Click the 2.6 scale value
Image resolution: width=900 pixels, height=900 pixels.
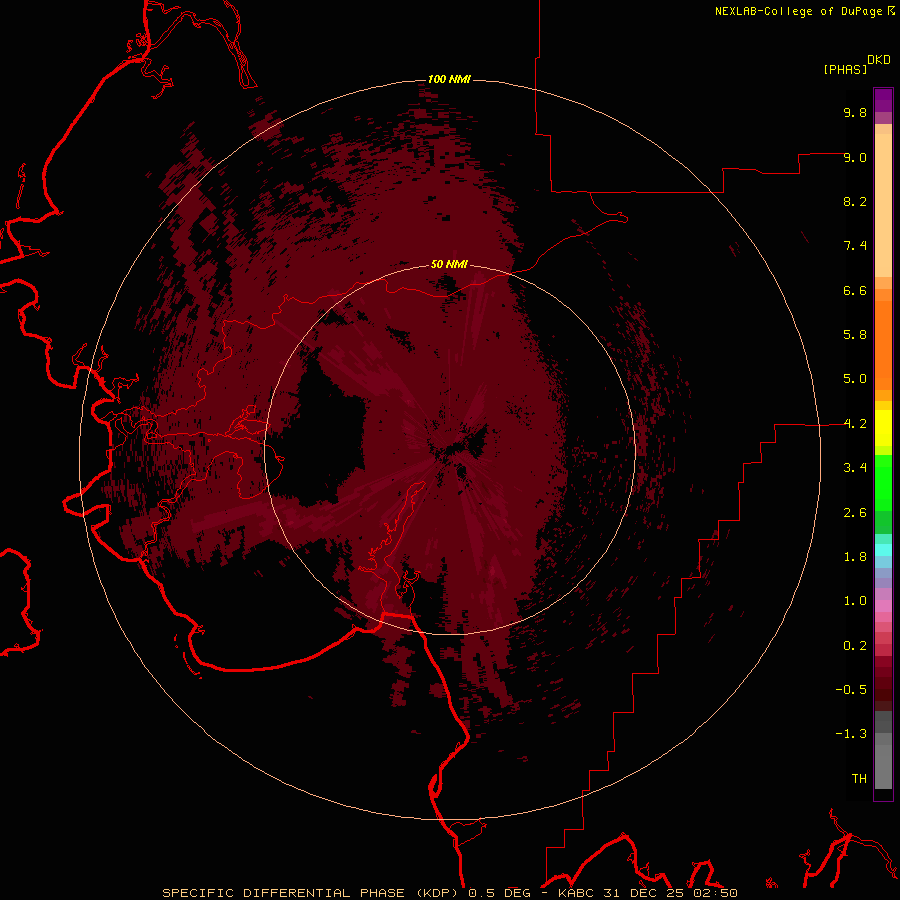click(855, 513)
